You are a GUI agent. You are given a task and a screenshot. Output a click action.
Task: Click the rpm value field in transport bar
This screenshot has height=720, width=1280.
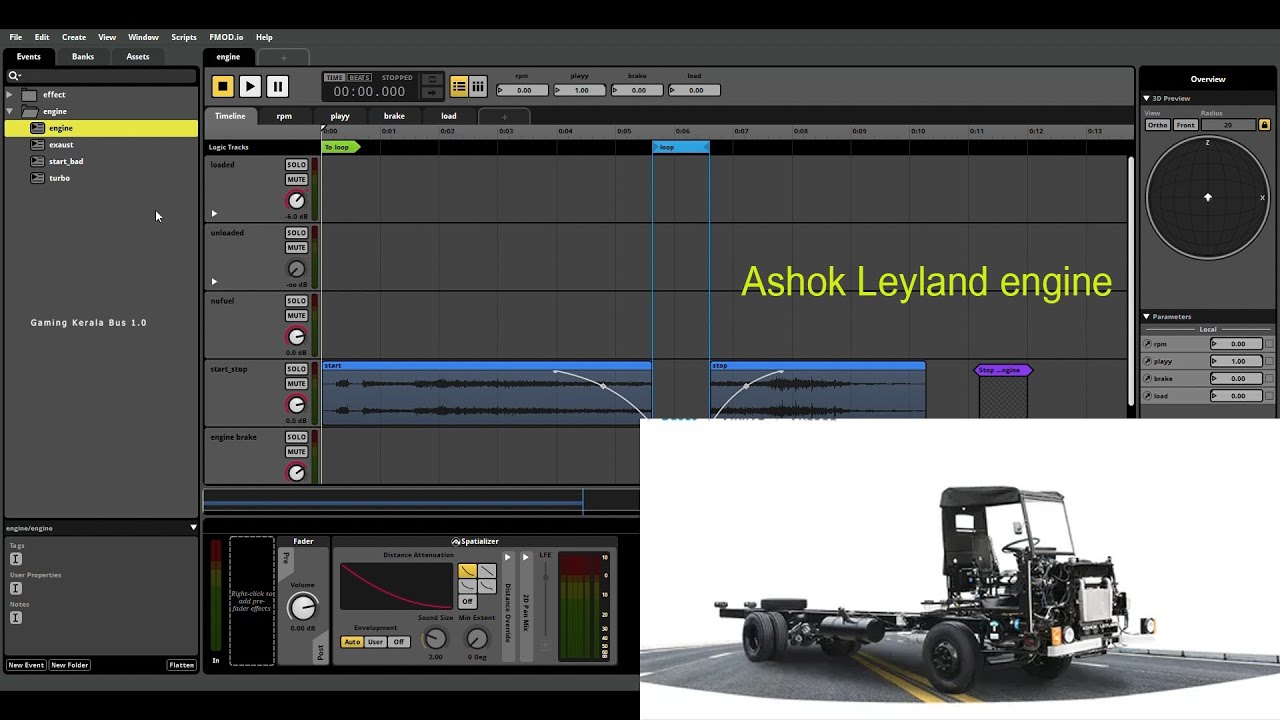click(x=522, y=90)
